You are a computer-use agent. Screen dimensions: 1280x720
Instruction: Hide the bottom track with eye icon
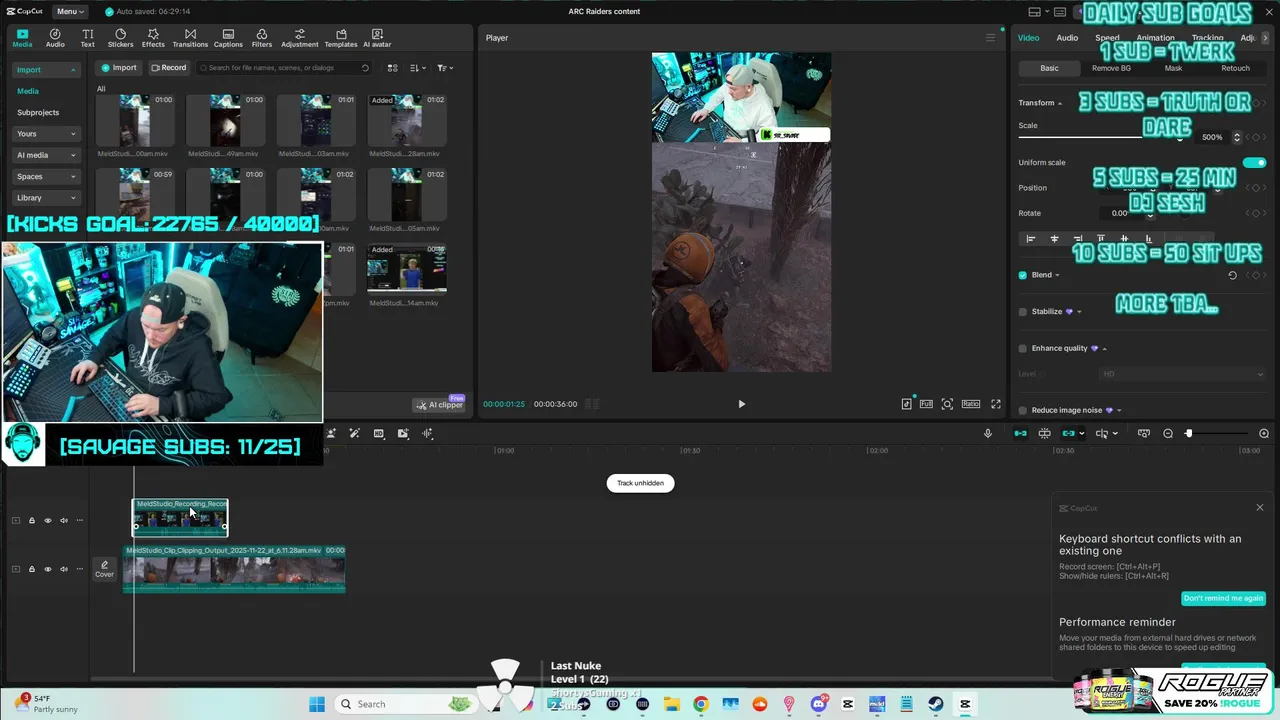[47, 569]
